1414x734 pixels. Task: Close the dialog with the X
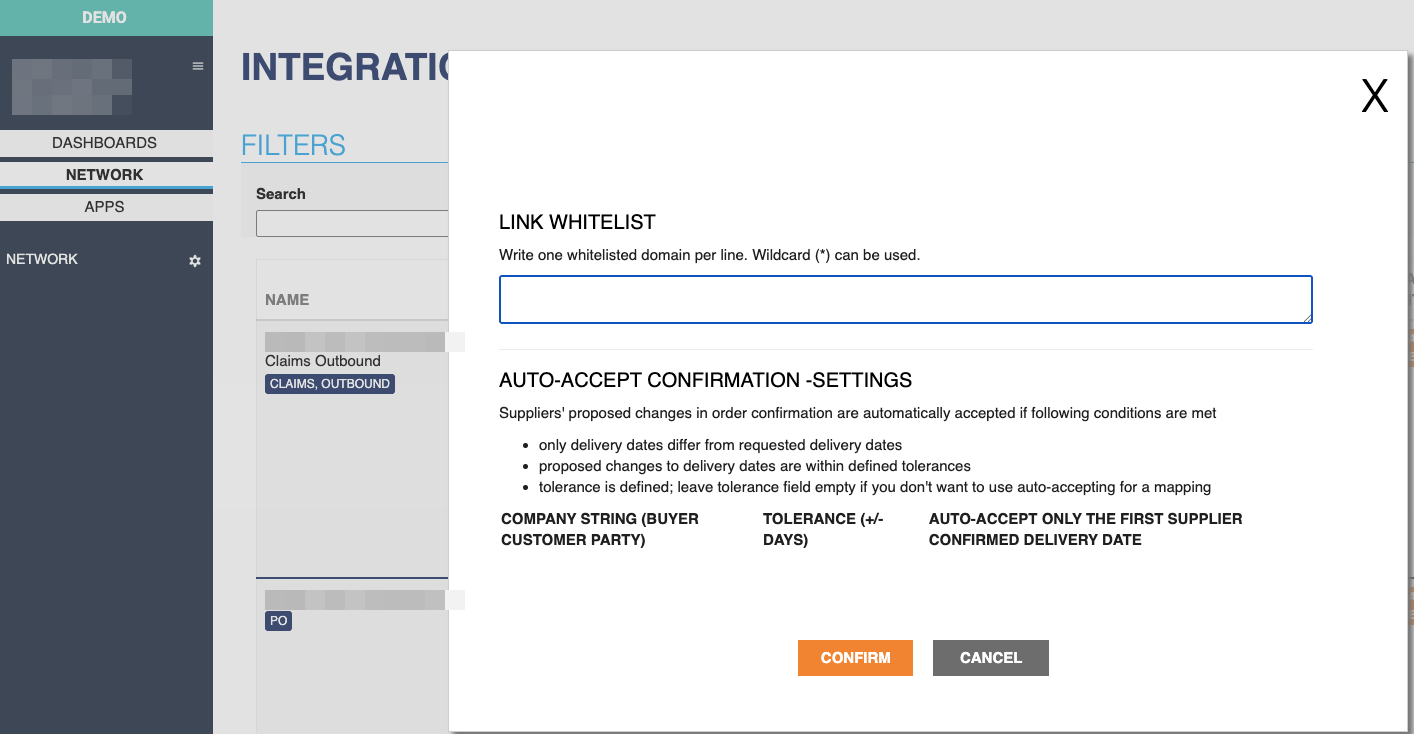(1374, 96)
